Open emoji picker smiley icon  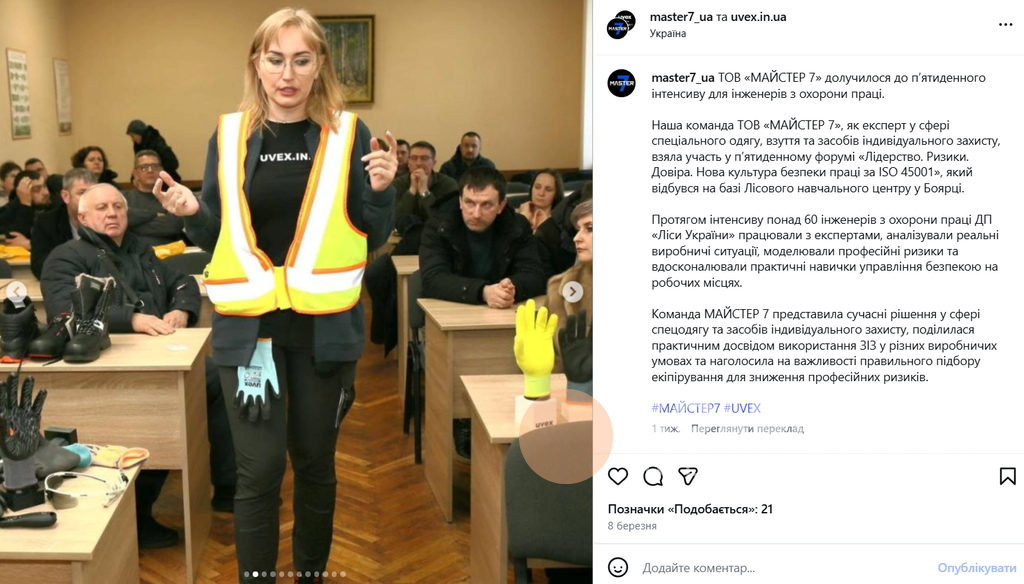(x=618, y=568)
